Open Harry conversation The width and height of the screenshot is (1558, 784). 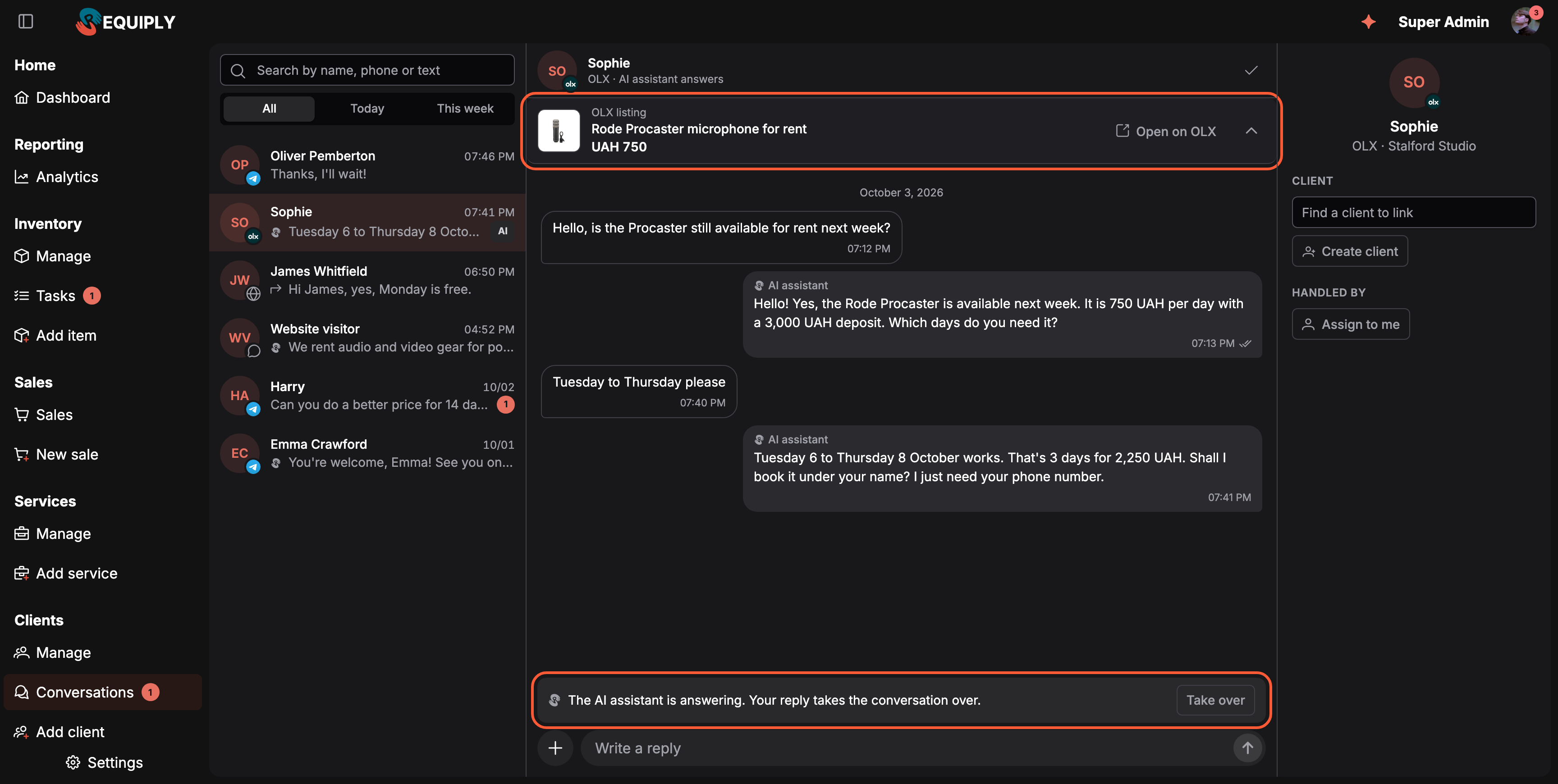point(367,396)
